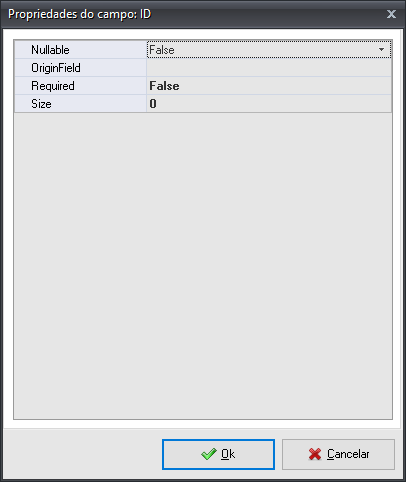This screenshot has width=406, height=482.
Task: Click the Size value cell showing 0
Action: tap(269, 104)
